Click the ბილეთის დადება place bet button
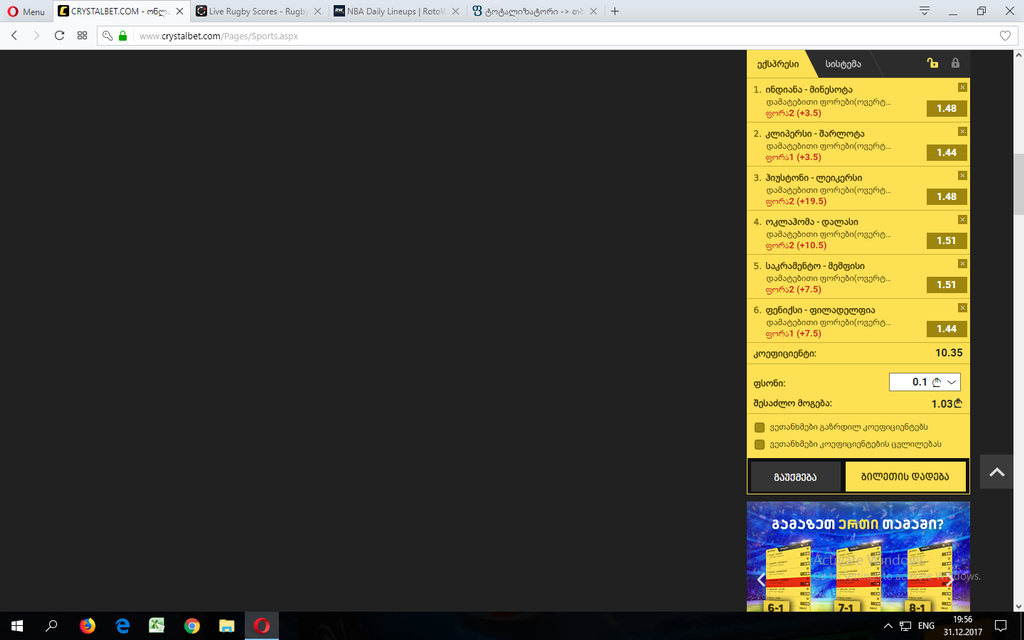Image resolution: width=1024 pixels, height=640 pixels. 905,477
